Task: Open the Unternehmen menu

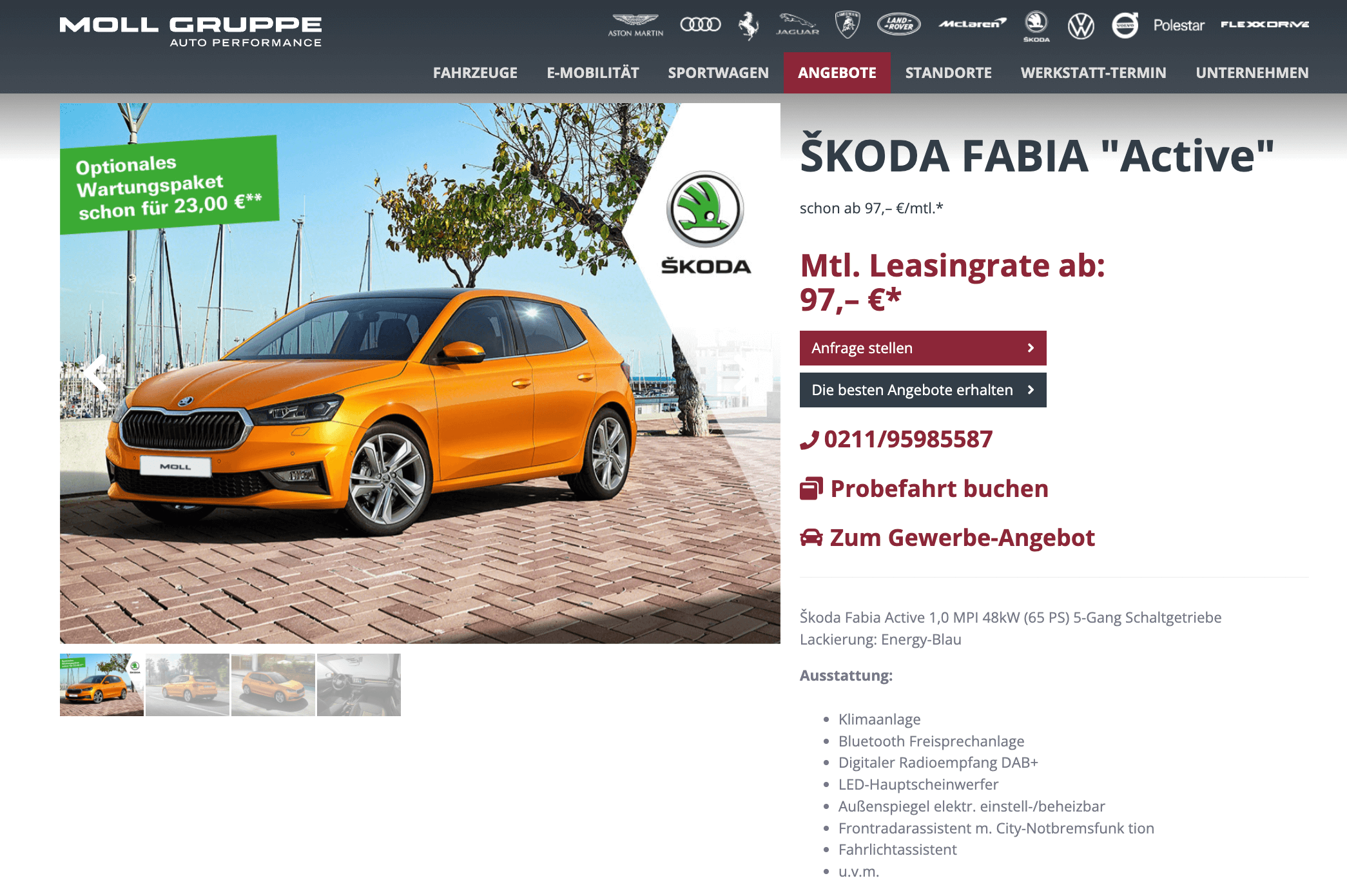Action: (1252, 73)
